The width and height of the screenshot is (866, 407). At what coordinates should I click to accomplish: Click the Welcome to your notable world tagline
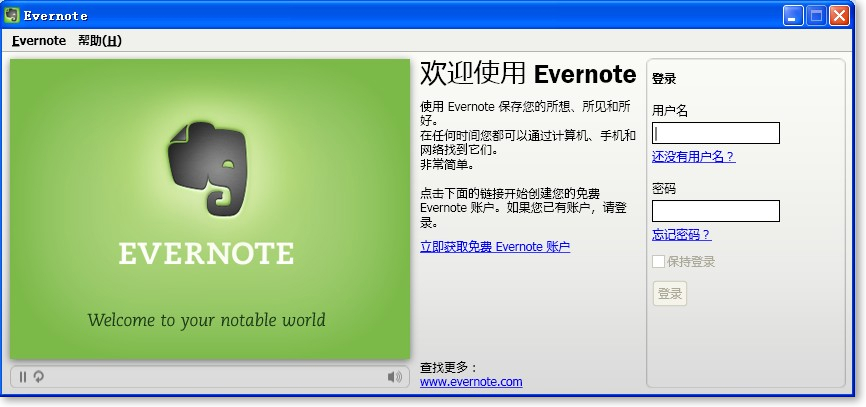(207, 320)
